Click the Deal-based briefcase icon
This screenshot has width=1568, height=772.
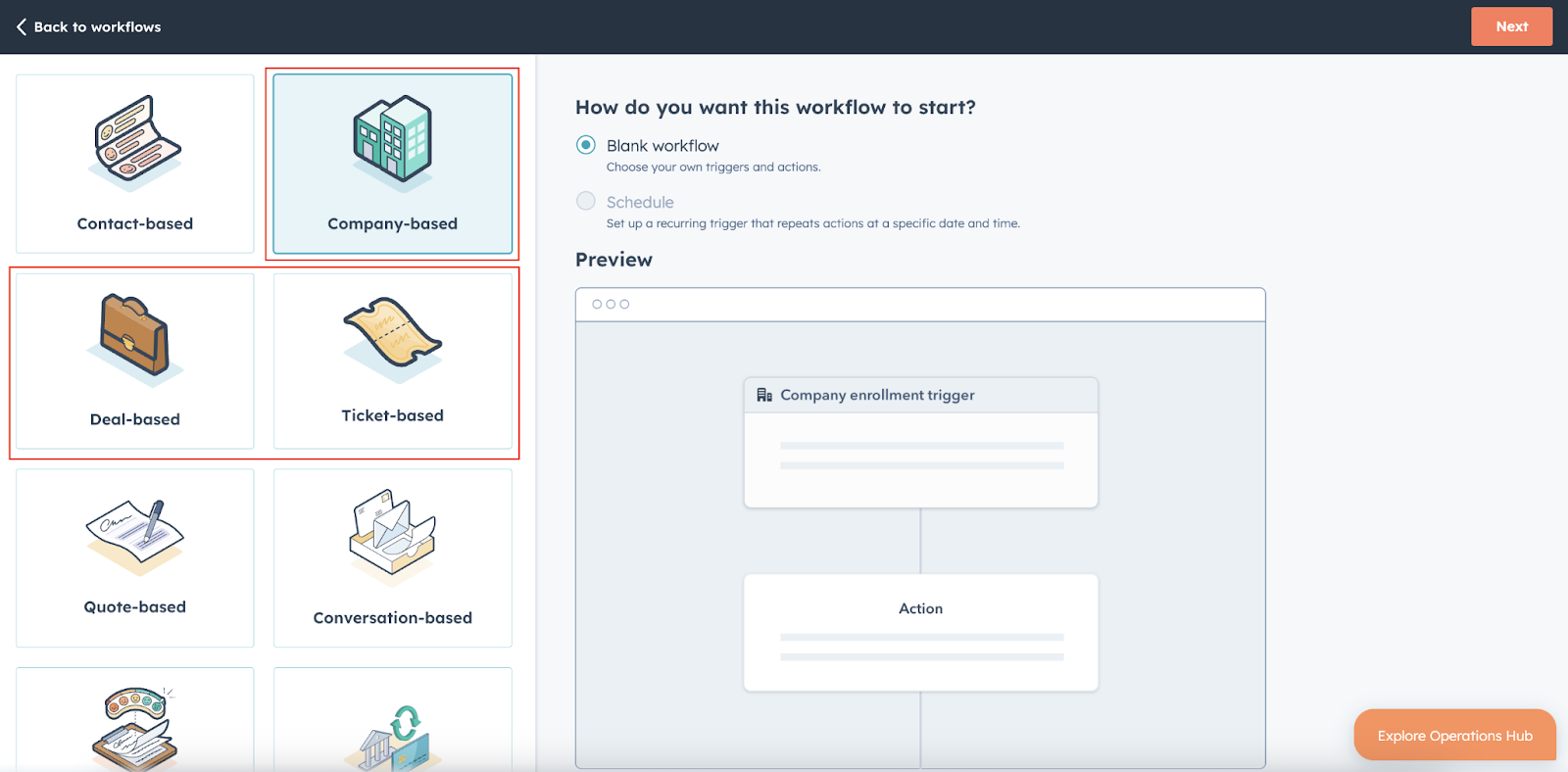pos(135,339)
